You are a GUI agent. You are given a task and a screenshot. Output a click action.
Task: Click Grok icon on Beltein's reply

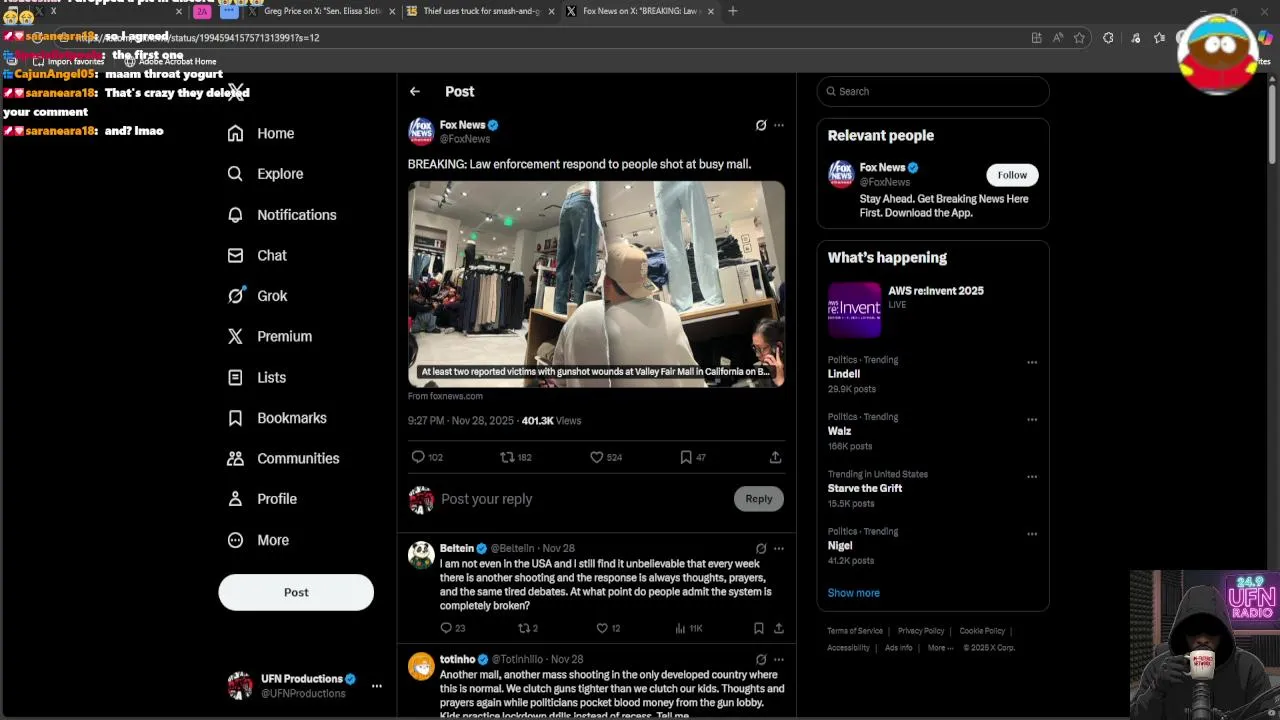coord(761,548)
